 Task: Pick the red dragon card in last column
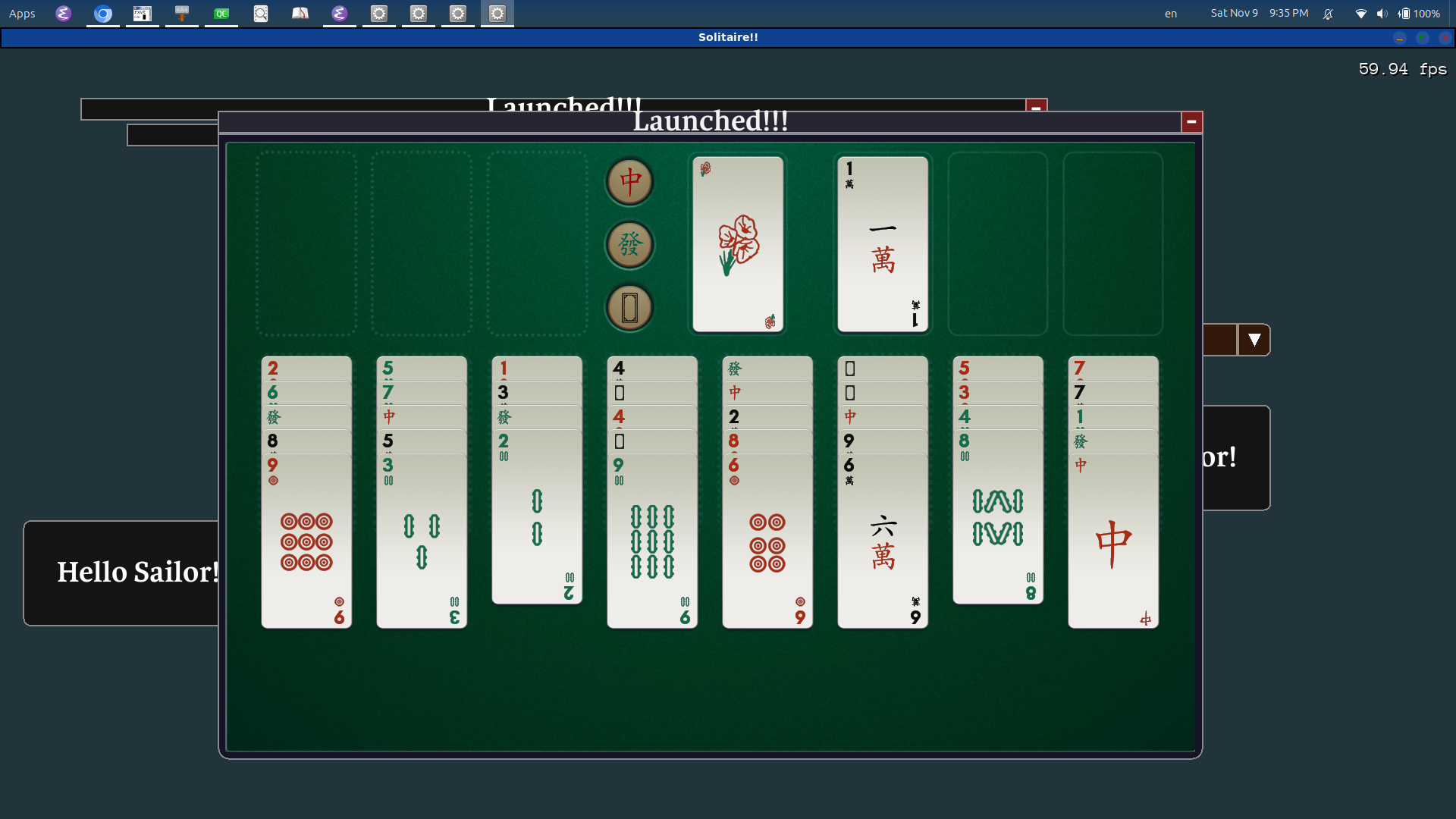click(1112, 542)
